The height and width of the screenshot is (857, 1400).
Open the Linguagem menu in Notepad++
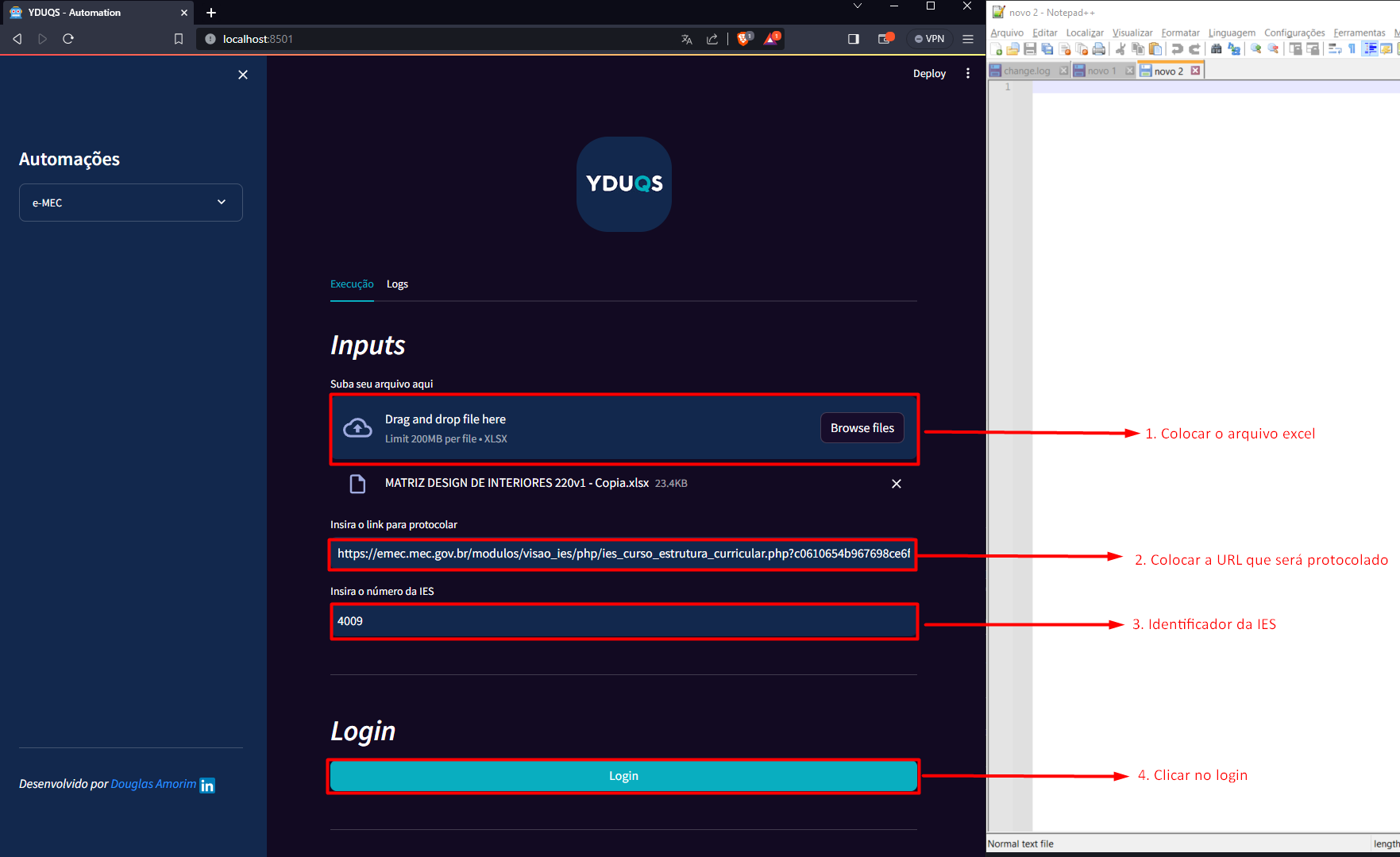tap(1232, 33)
